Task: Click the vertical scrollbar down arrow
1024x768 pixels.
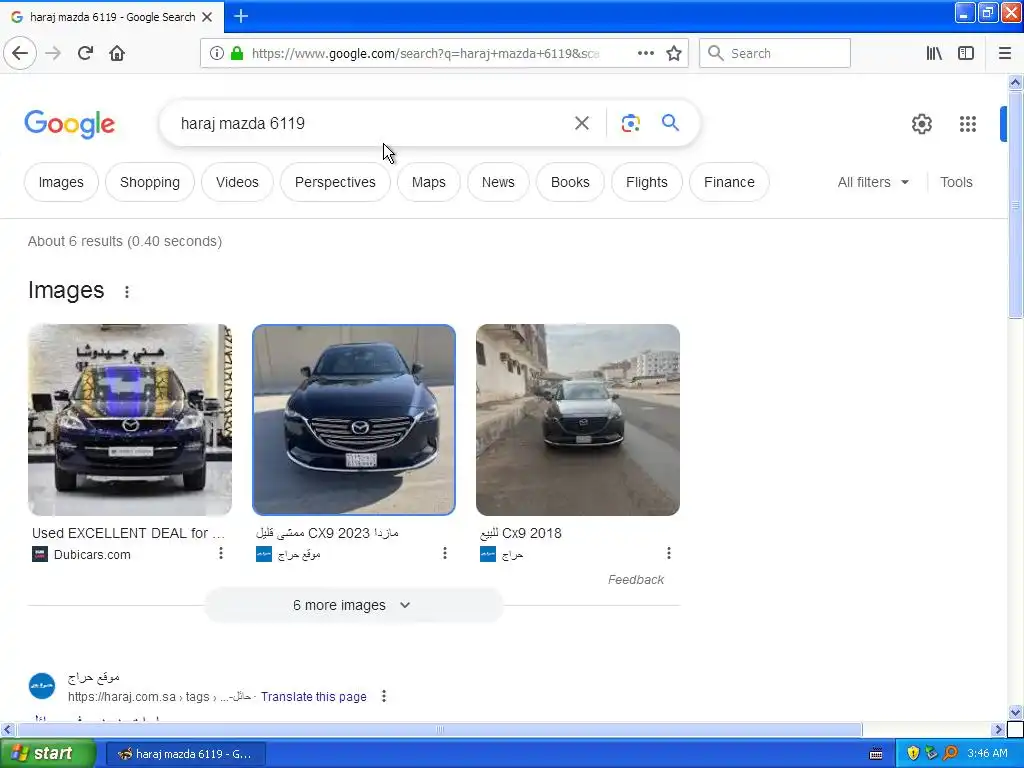Action: coord(1015,712)
